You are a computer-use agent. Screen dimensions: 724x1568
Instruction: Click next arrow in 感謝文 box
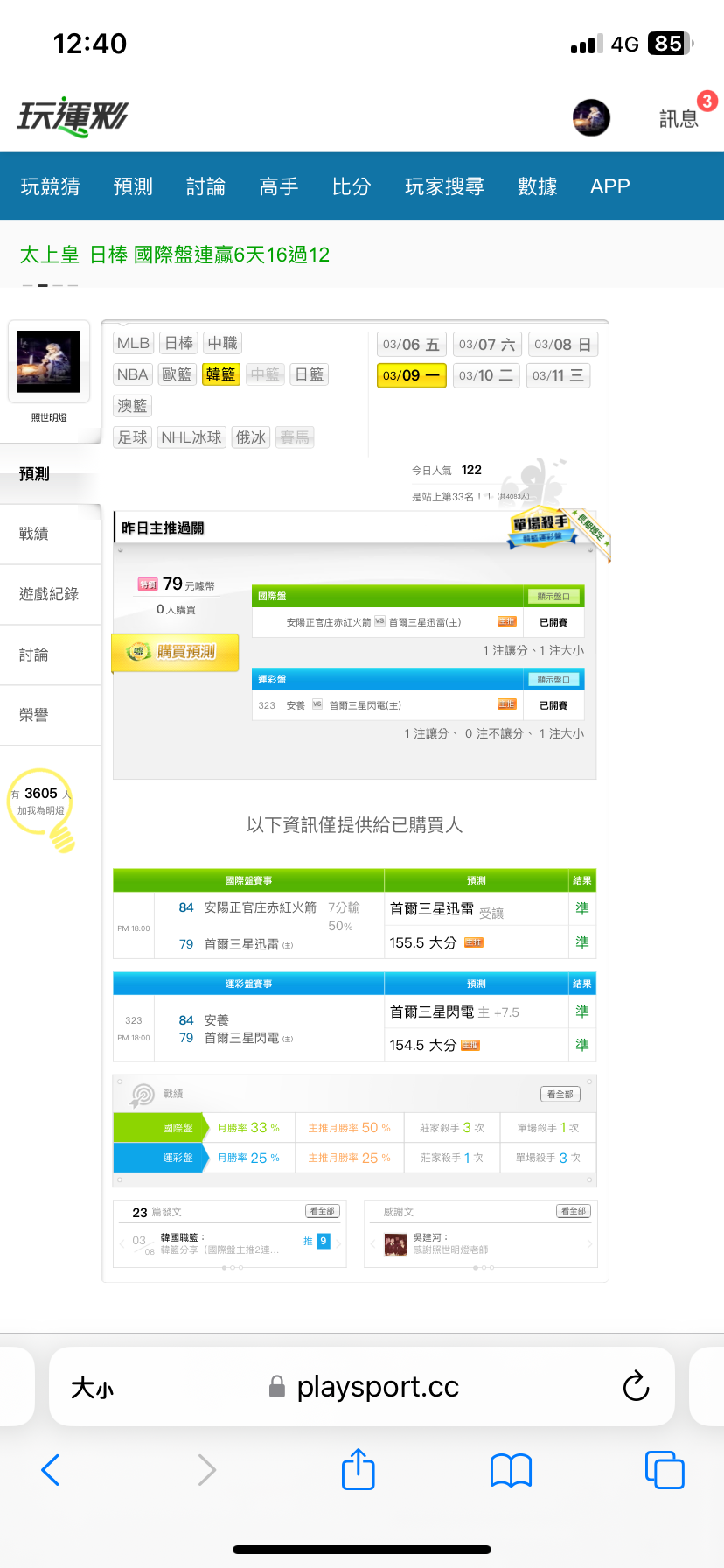pyautogui.click(x=590, y=1243)
